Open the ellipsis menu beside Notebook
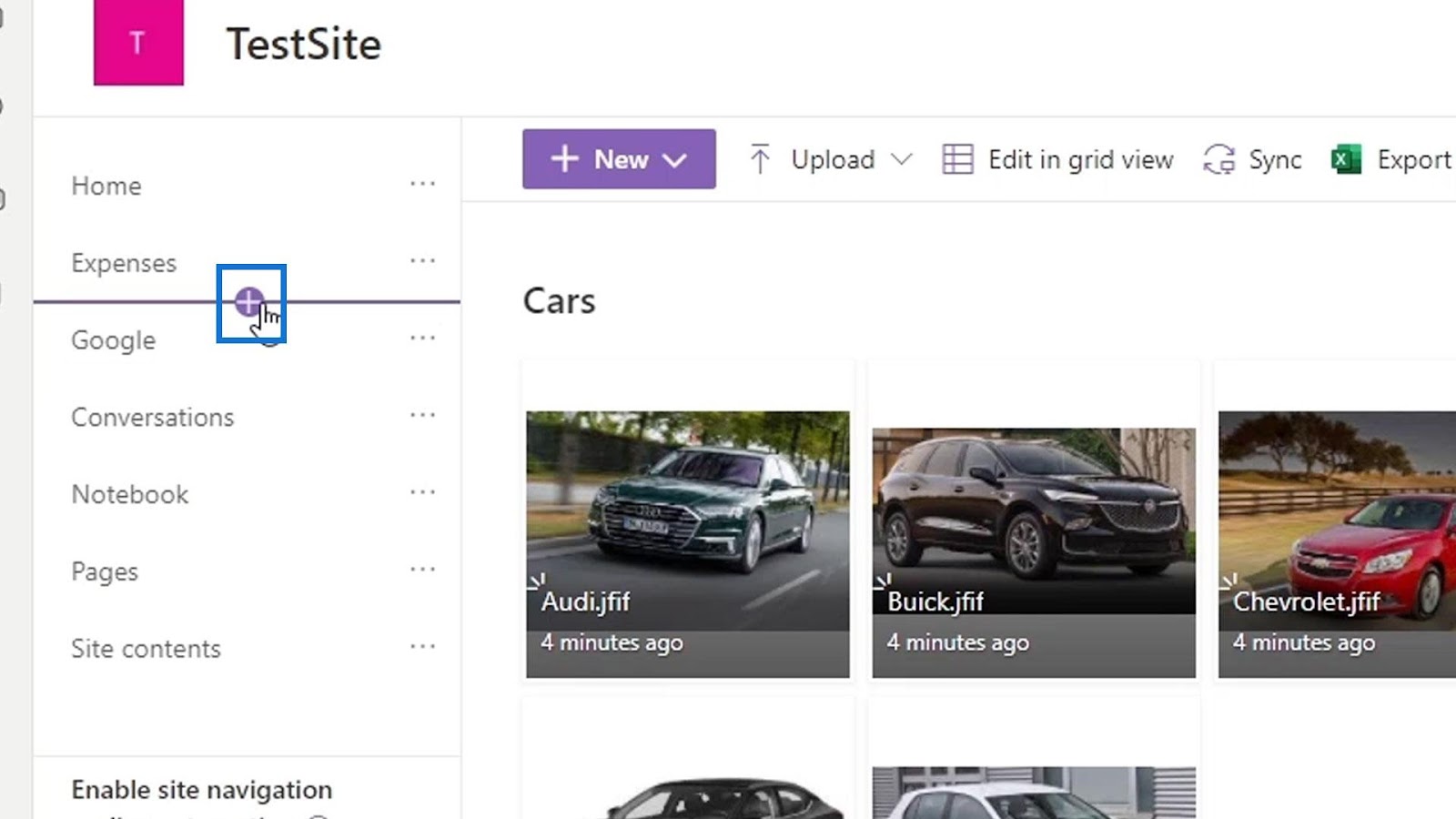1456x819 pixels. [422, 492]
